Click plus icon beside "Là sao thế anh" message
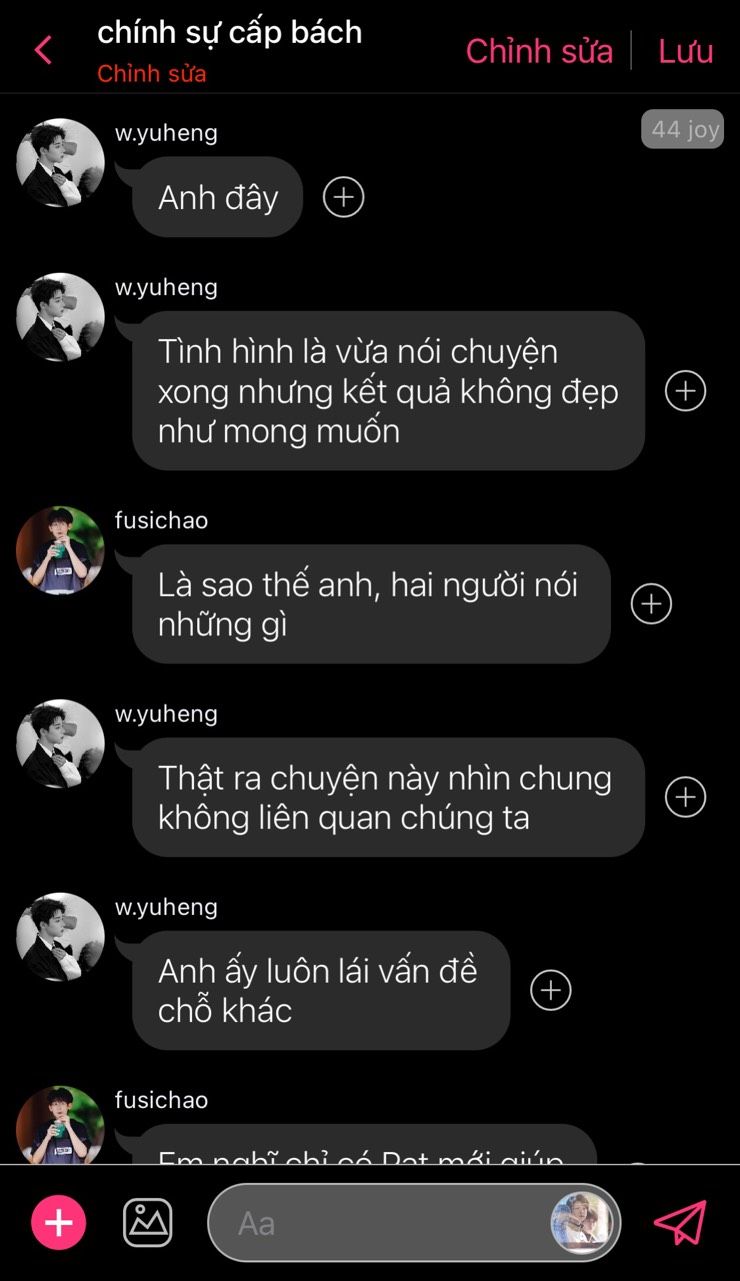 coord(652,603)
